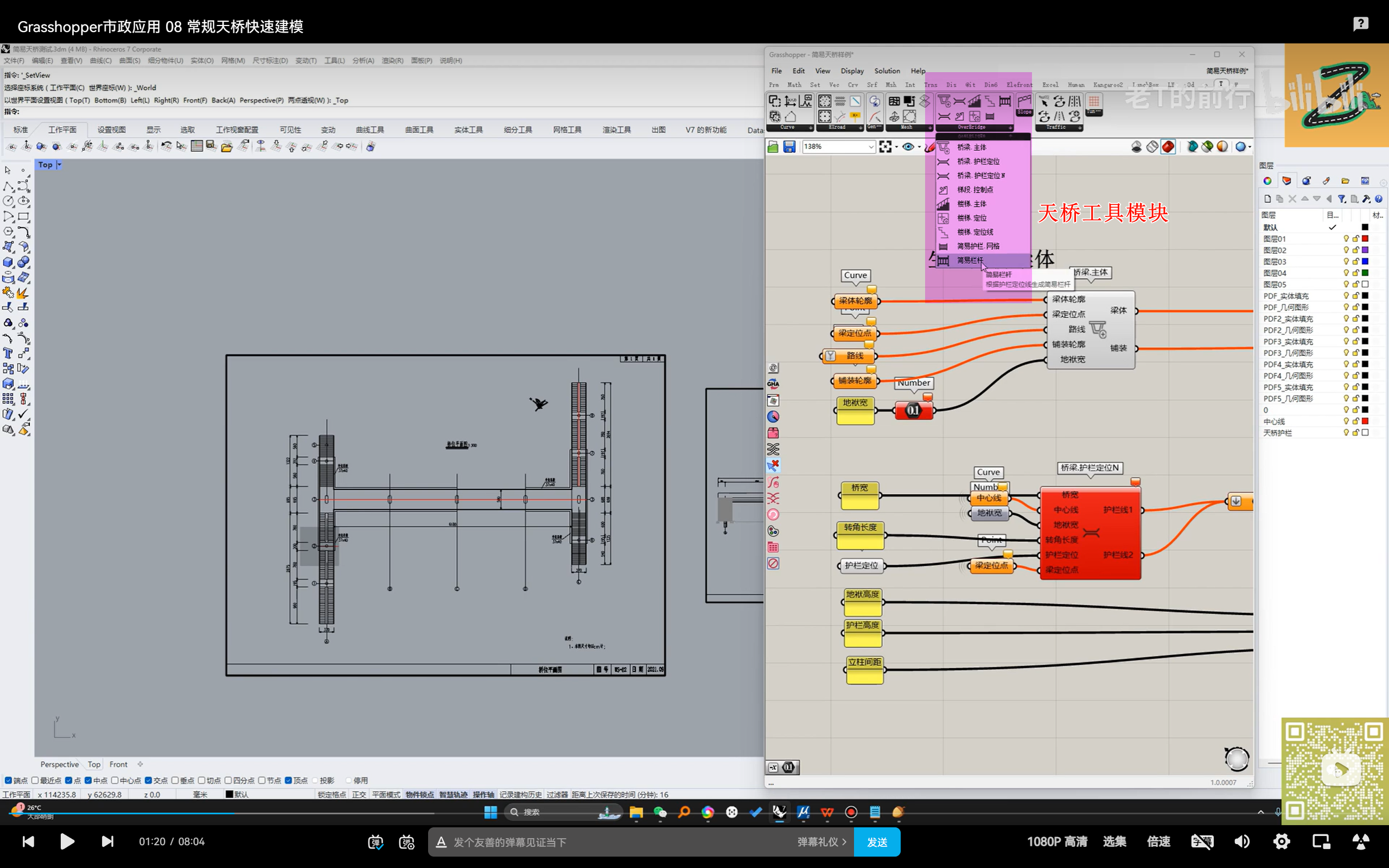
Task: Click the 弹幕礼仪 link
Action: [x=821, y=841]
